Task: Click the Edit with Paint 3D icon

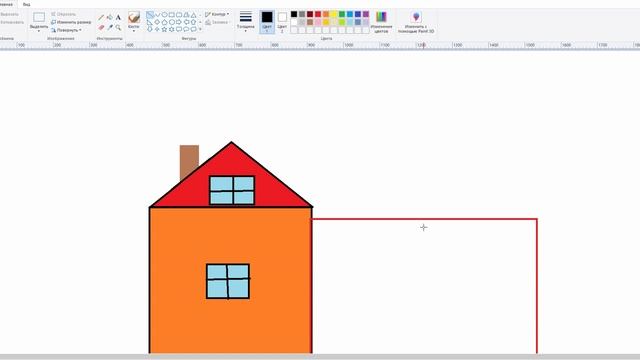Action: pos(416,17)
